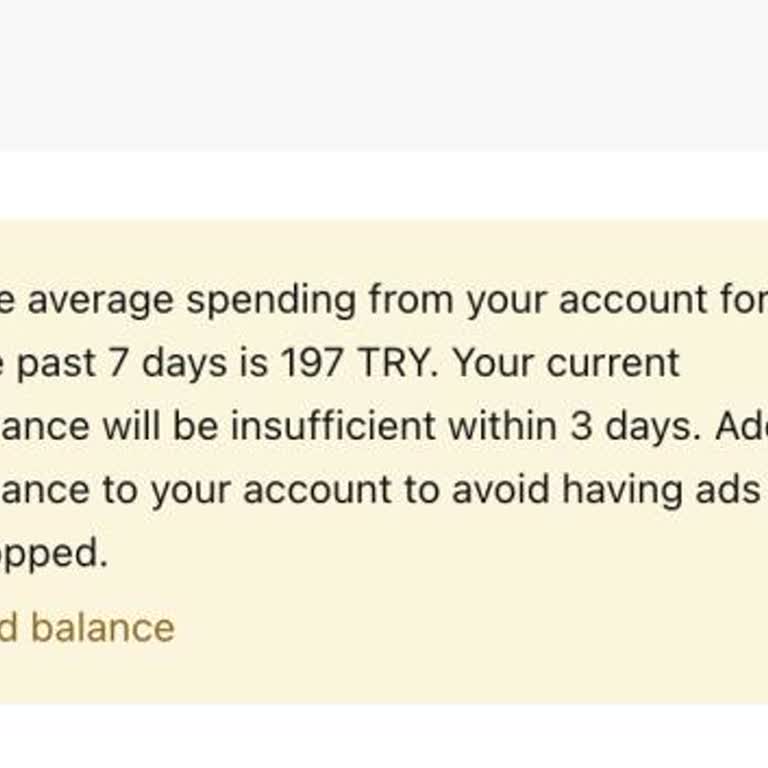Click the gray header area above the banner
Image resolution: width=768 pixels, height=768 pixels.
[384, 75]
